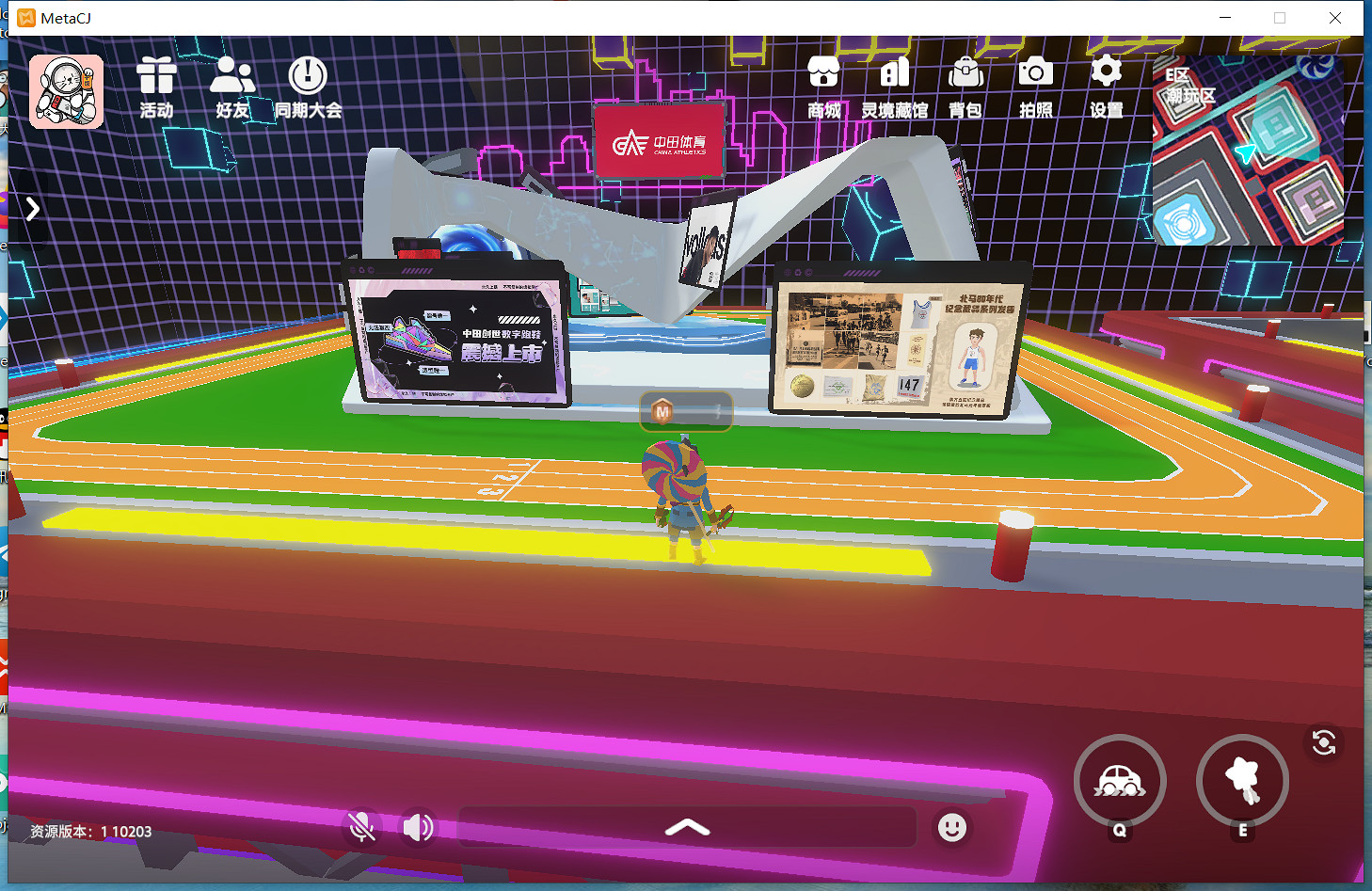Open the 背包 backpack inventory

coord(965,86)
